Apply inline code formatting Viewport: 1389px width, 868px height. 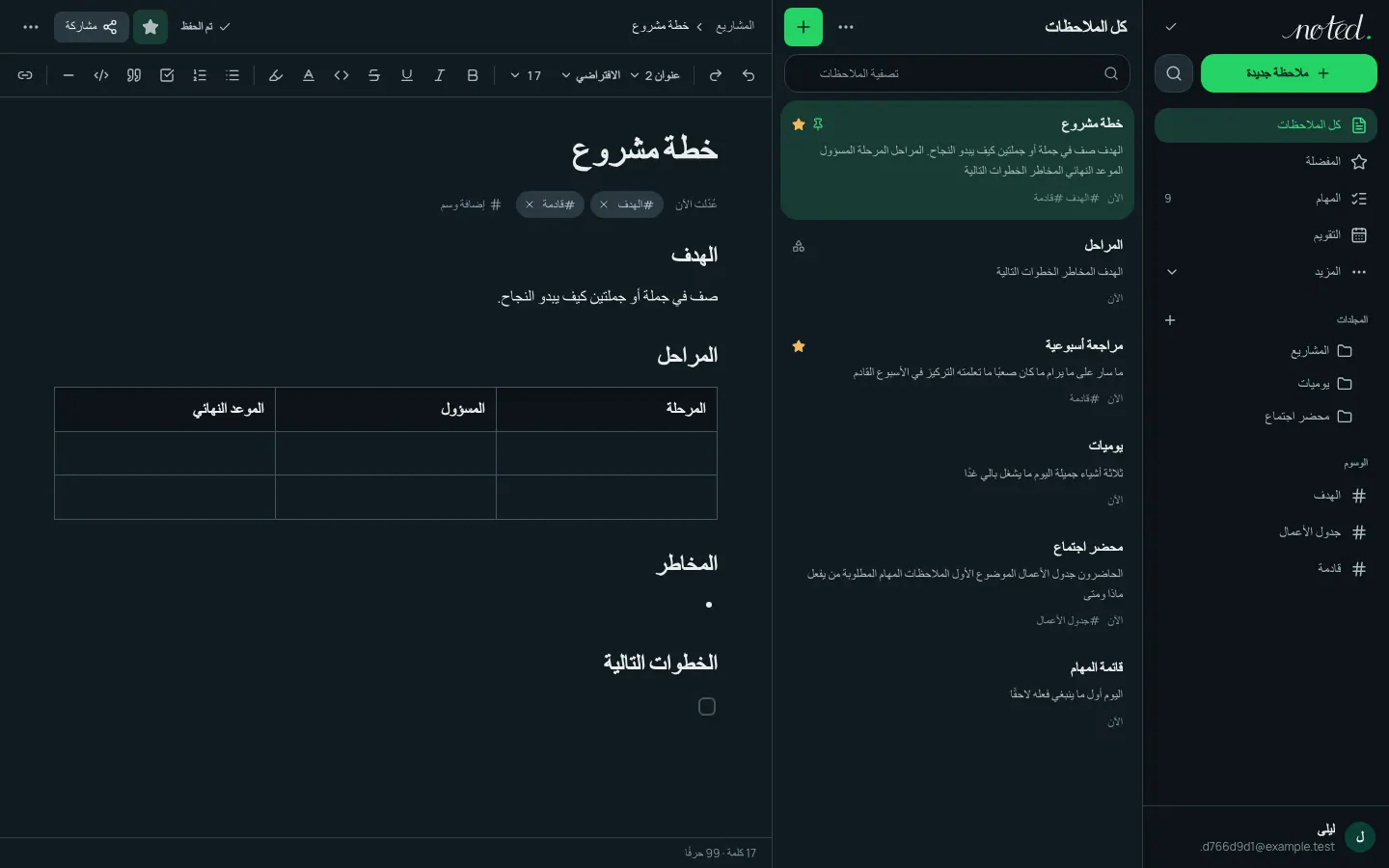[341, 75]
